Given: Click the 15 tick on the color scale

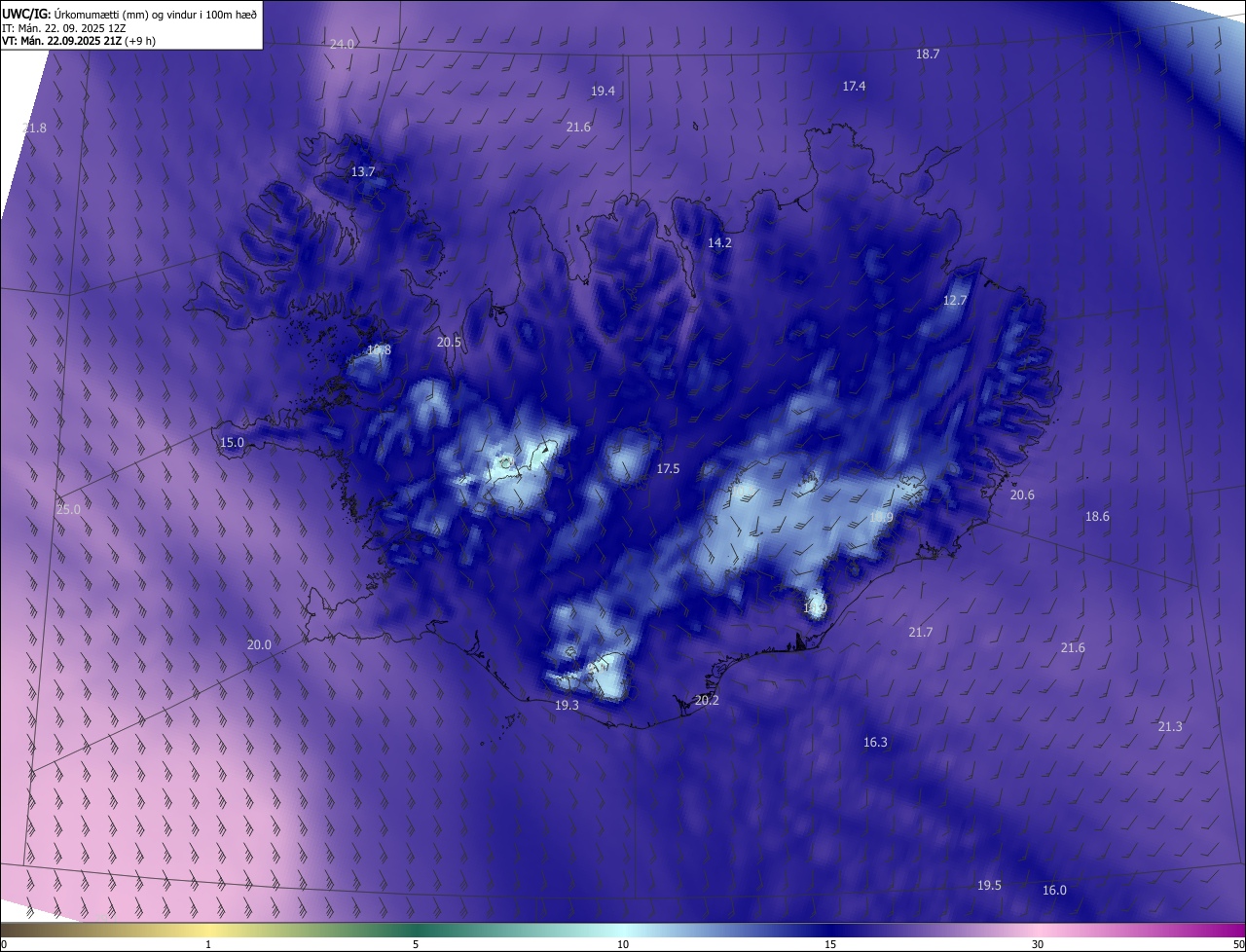Looking at the screenshot, I should [x=830, y=944].
